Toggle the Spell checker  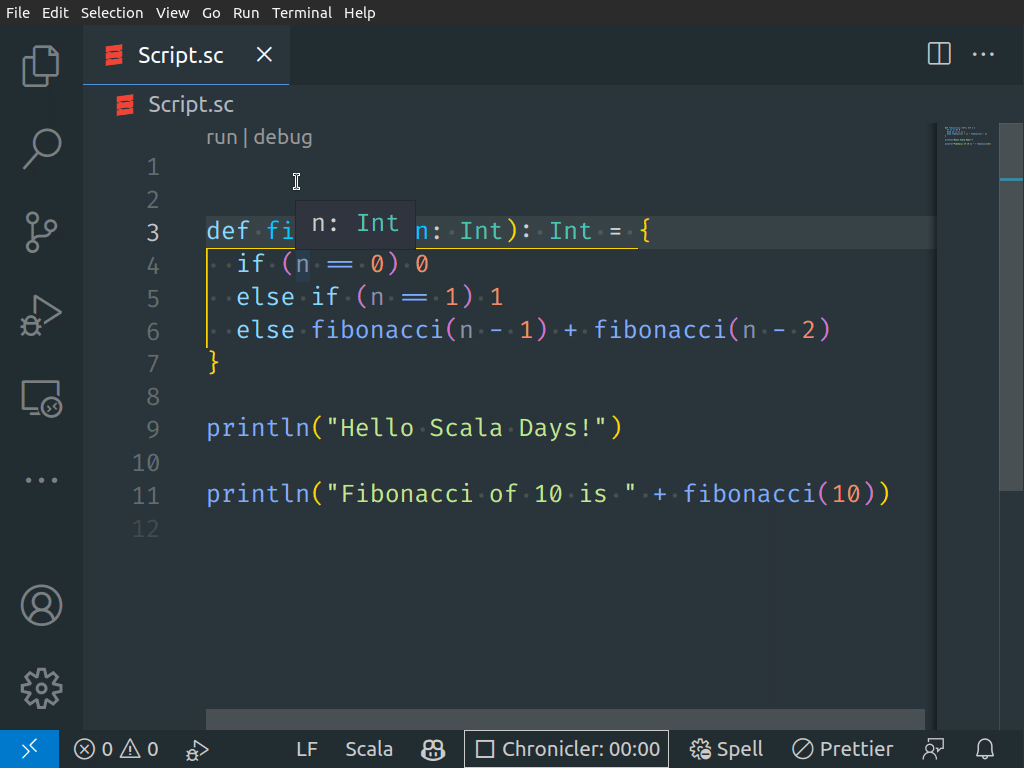pos(726,749)
